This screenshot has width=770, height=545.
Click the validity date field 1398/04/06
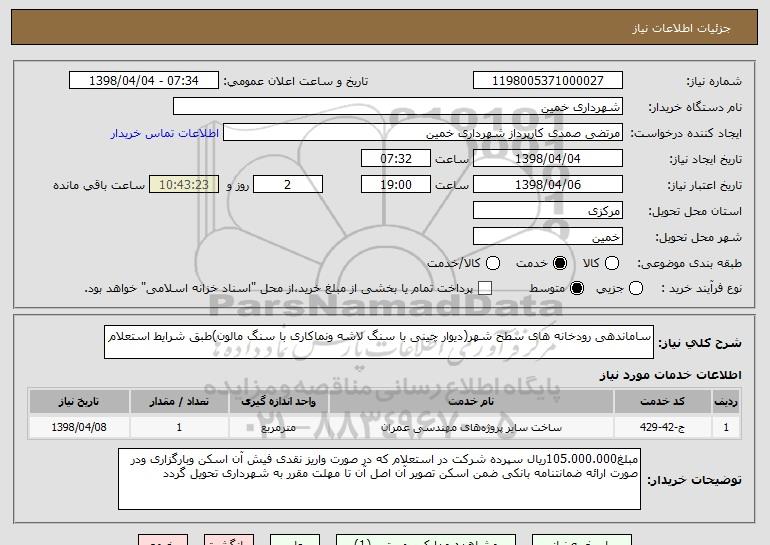(548, 185)
